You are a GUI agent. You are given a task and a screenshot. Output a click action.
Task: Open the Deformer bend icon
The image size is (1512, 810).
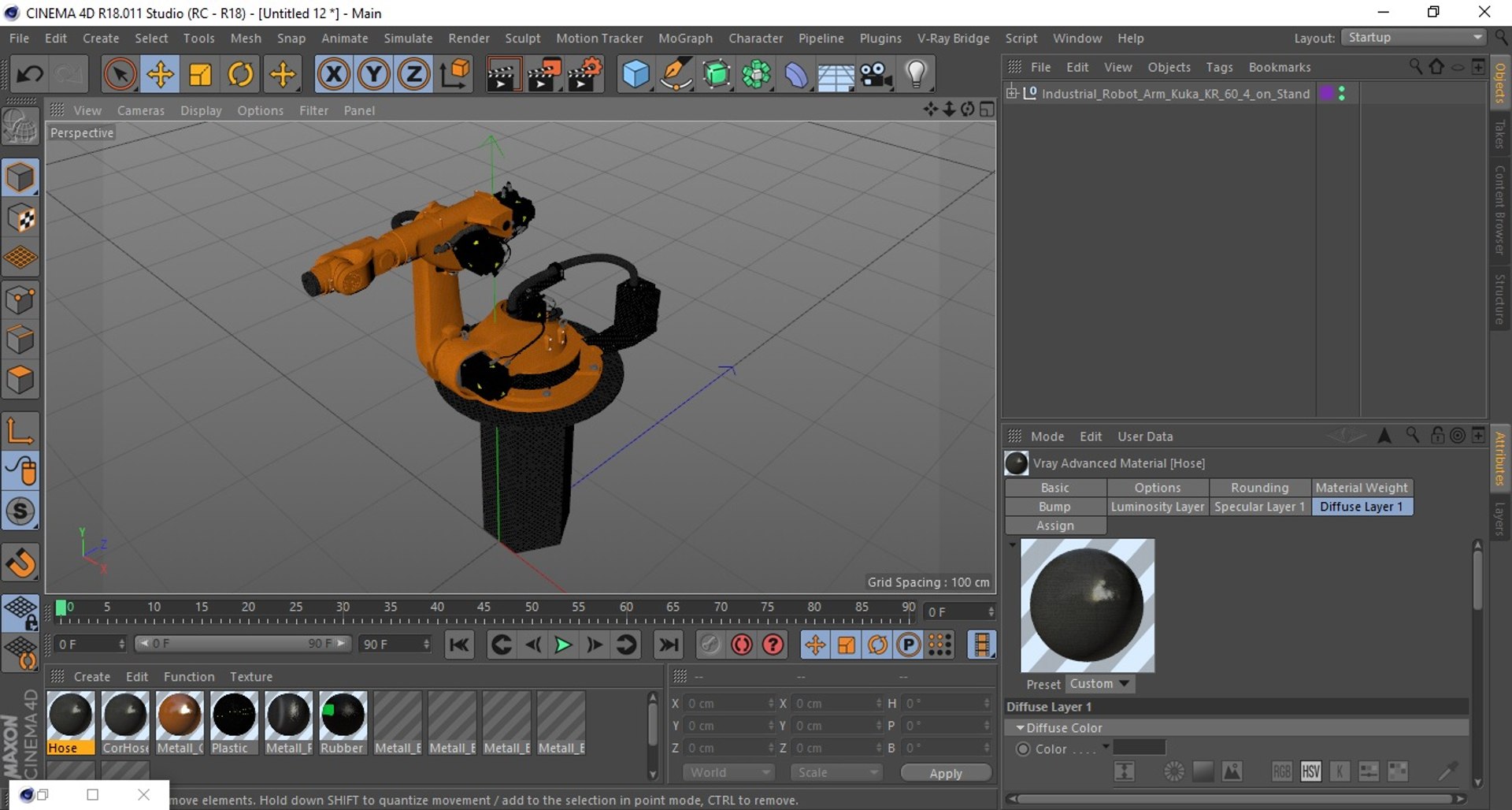(795, 74)
